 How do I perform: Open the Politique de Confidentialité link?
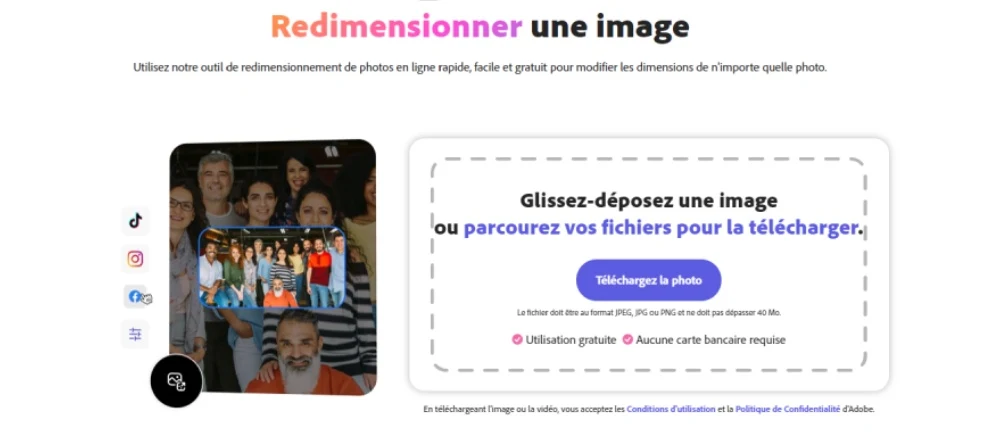click(x=788, y=409)
